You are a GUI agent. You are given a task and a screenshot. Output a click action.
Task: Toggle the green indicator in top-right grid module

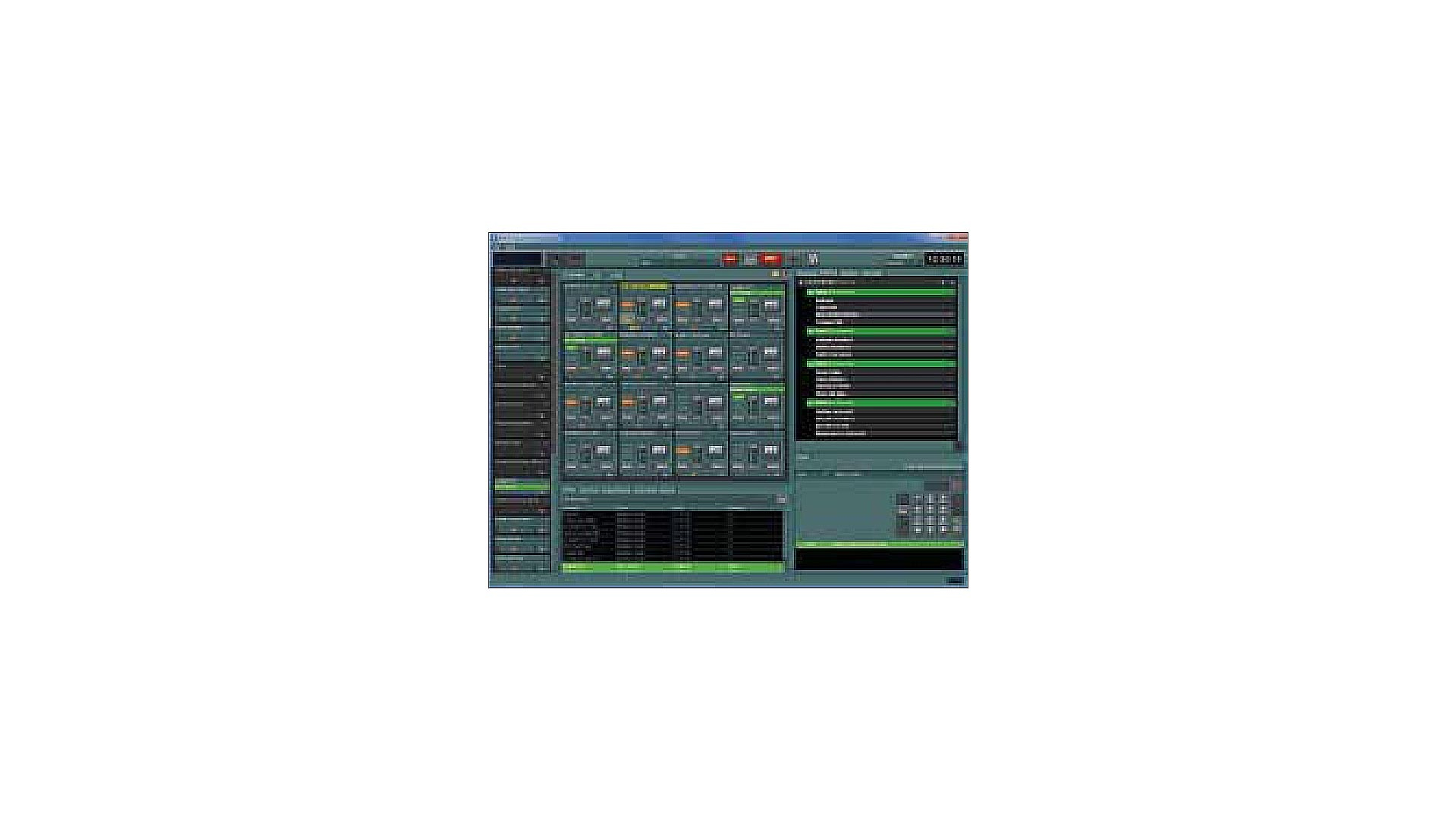point(739,300)
